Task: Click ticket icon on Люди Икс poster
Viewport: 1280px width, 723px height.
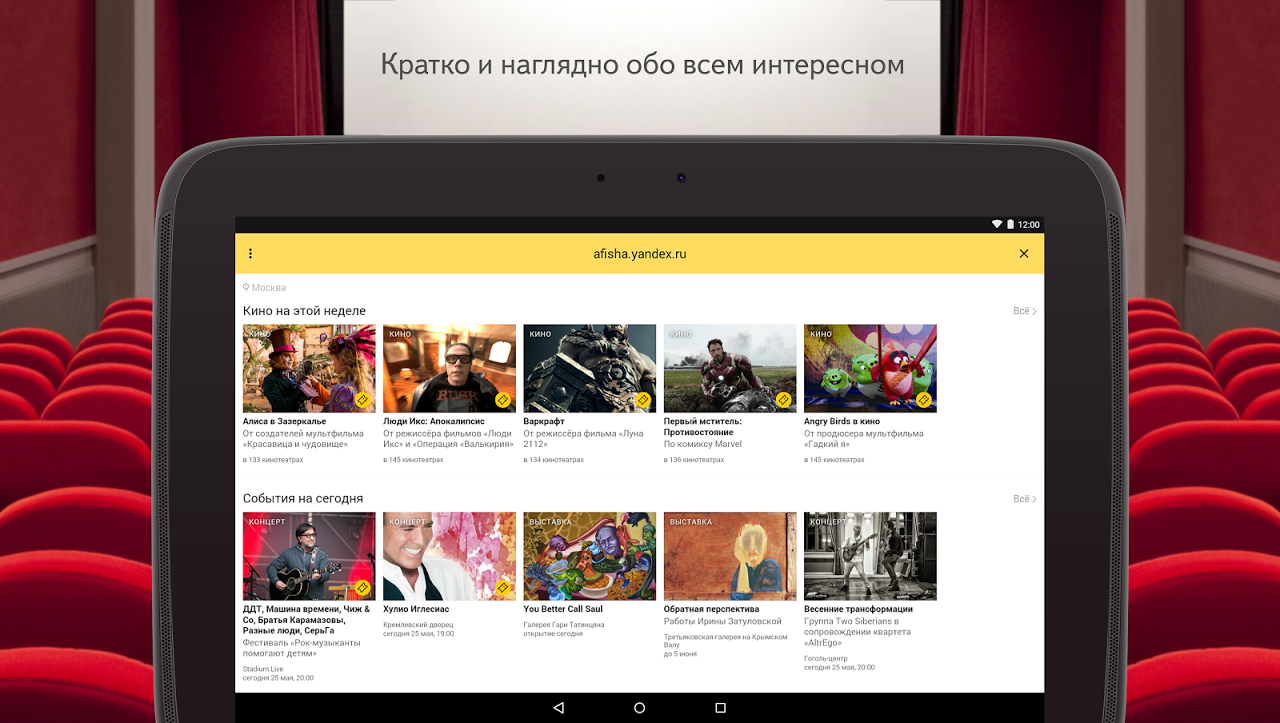Action: [503, 399]
